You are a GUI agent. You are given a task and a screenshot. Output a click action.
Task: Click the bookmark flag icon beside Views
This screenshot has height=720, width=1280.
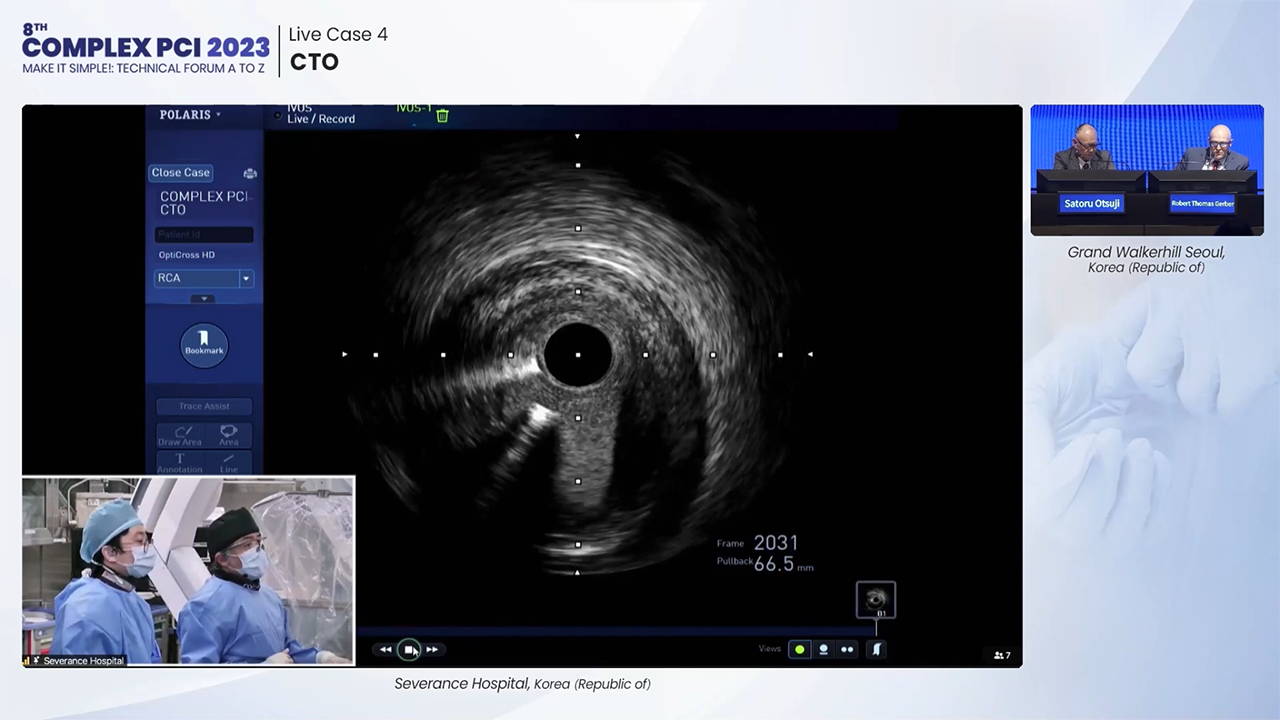[877, 650]
